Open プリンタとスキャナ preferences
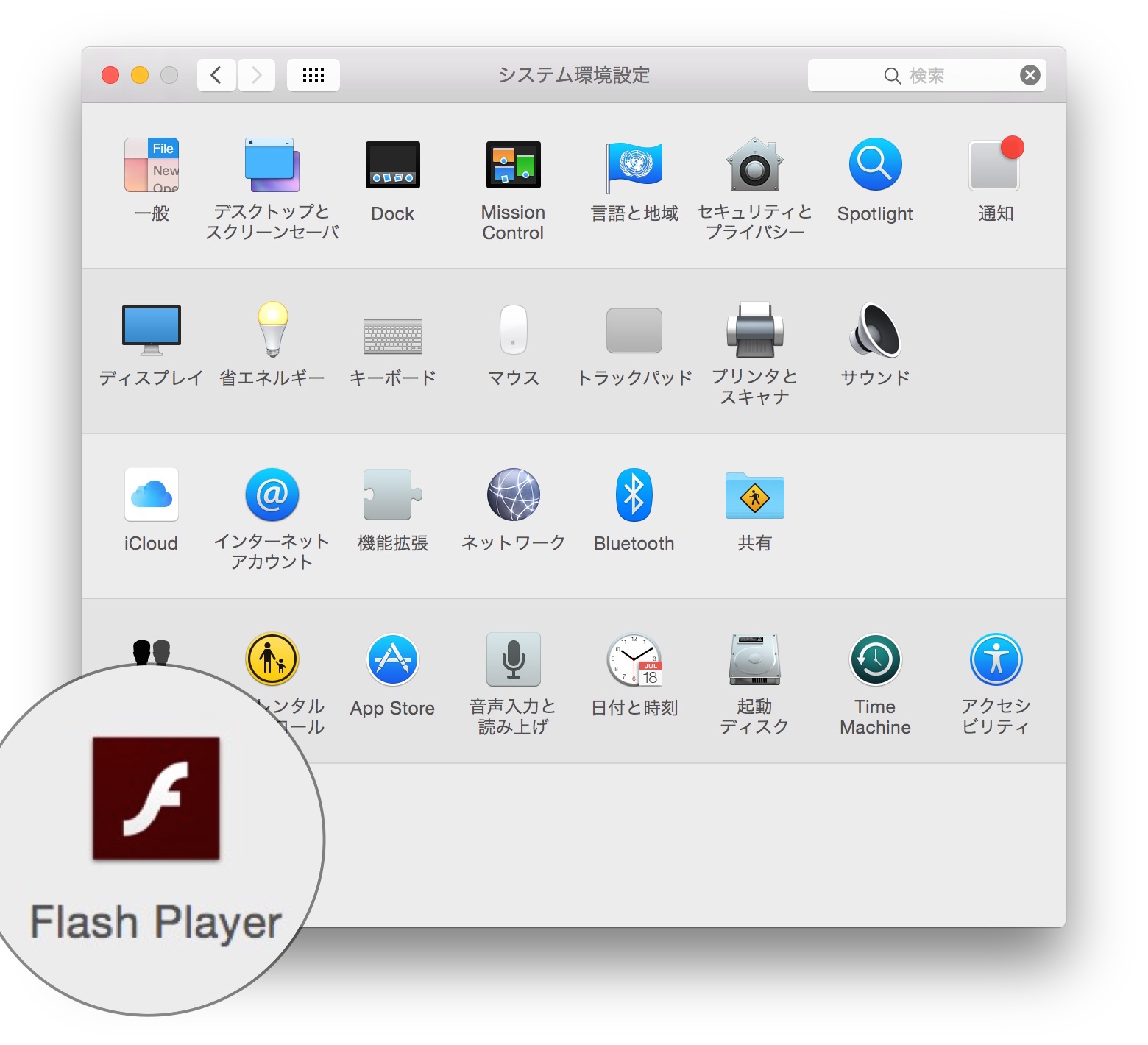This screenshot has height=1045, width=1148. point(755,330)
